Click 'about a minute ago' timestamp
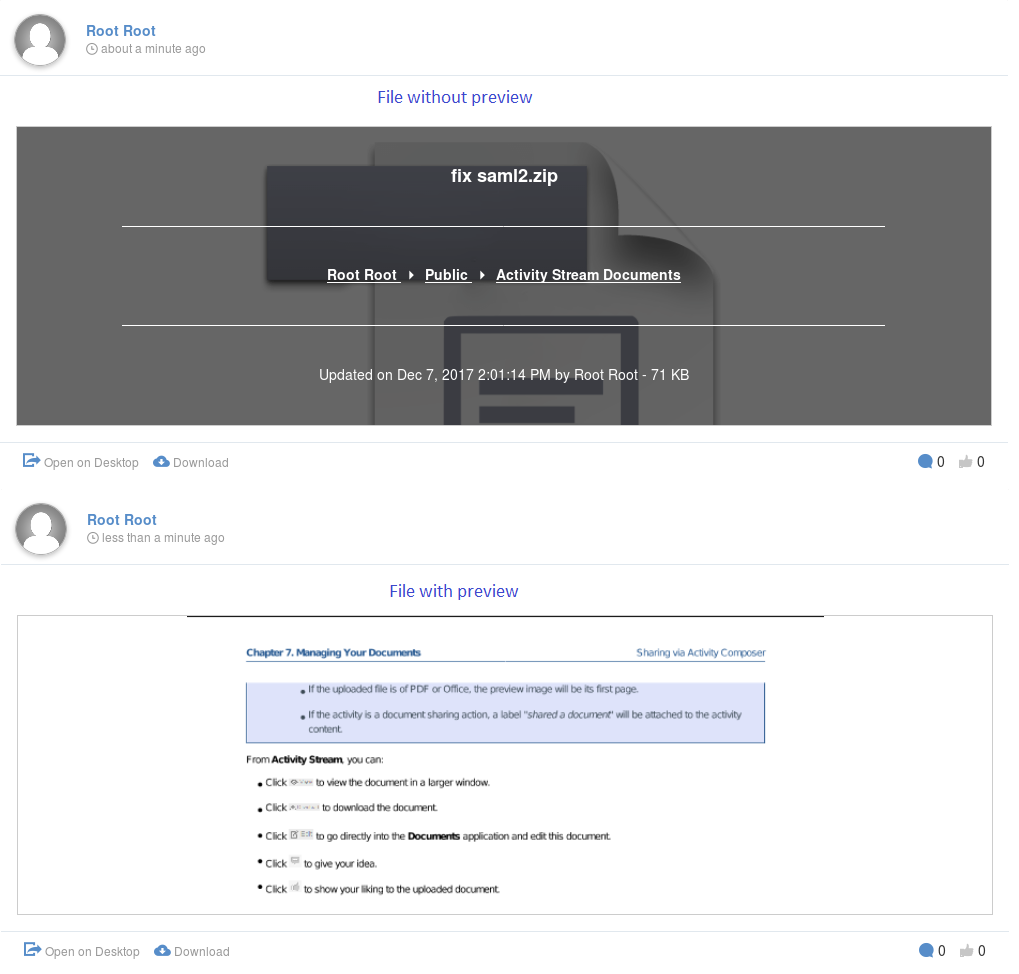Screen dimensions: 1019x974 coord(153,49)
